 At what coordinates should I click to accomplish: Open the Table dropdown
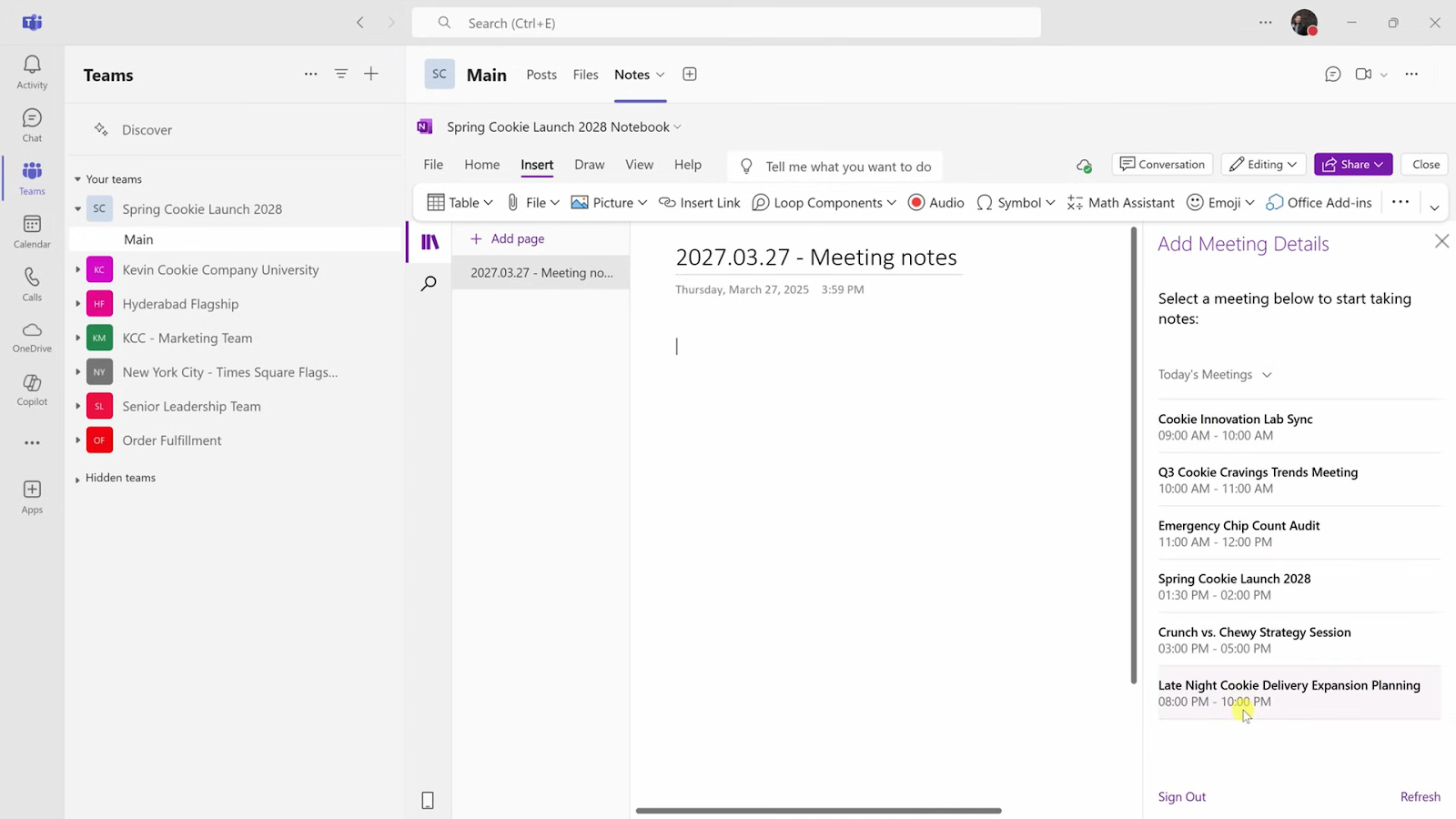[460, 203]
